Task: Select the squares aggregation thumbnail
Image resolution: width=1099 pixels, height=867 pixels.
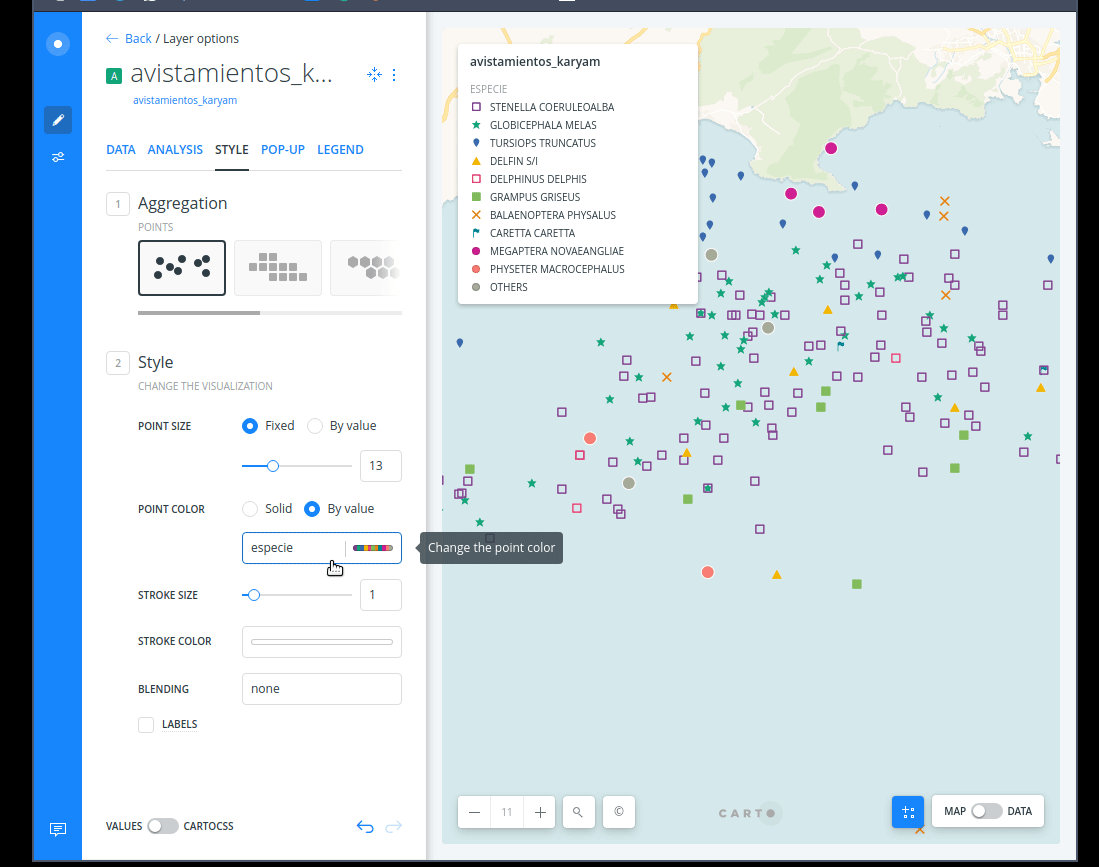Action: tap(278, 268)
